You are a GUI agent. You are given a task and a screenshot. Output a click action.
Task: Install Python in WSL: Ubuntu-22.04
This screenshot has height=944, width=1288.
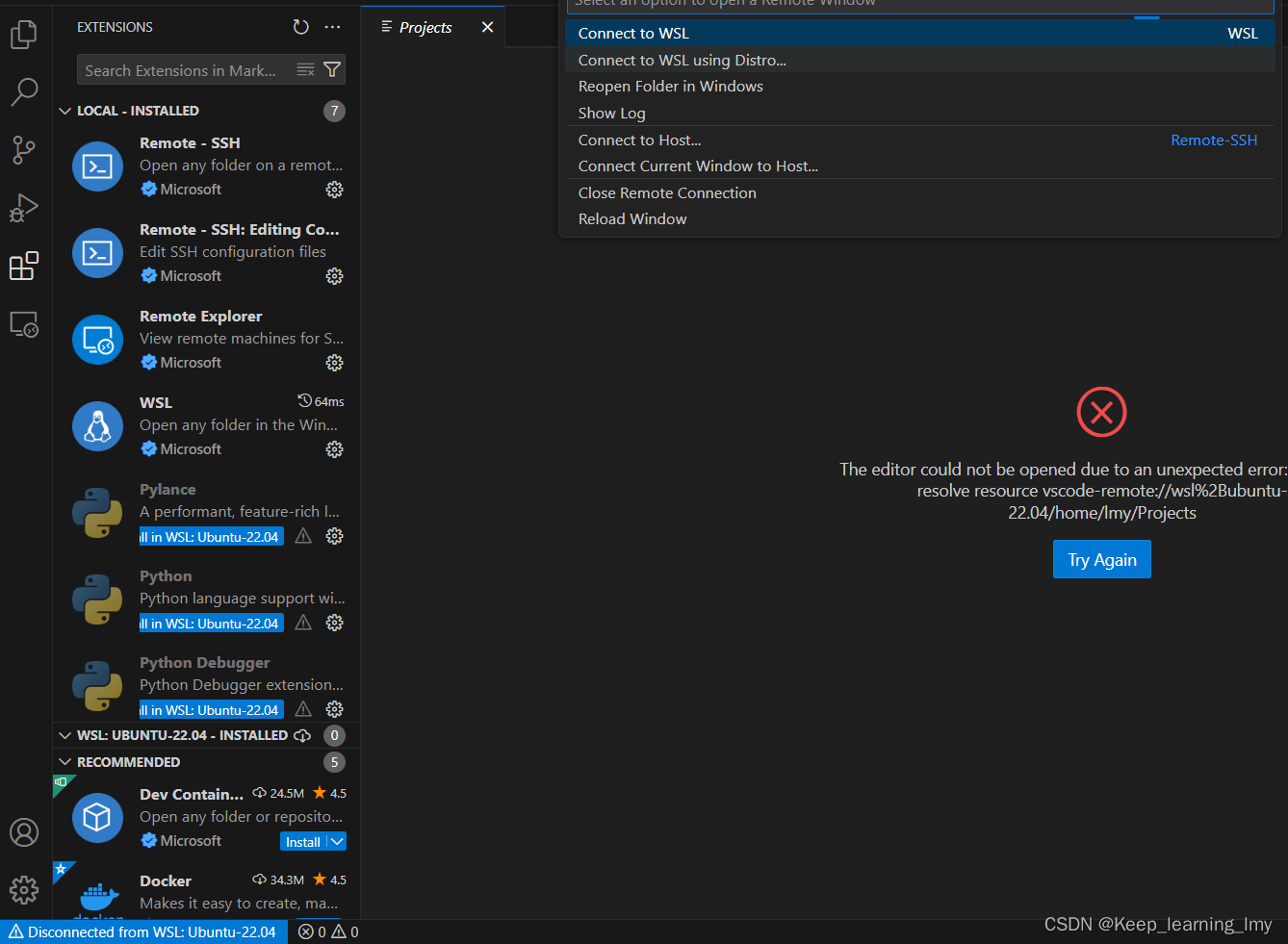pyautogui.click(x=212, y=624)
